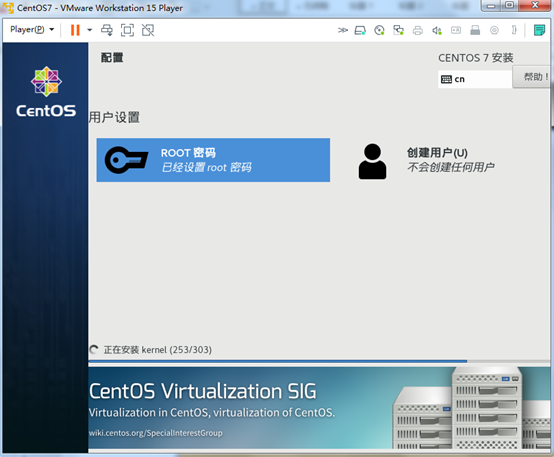
Task: Click the wiki.centos.org/SpecialInterestGroup link text
Action: [156, 433]
